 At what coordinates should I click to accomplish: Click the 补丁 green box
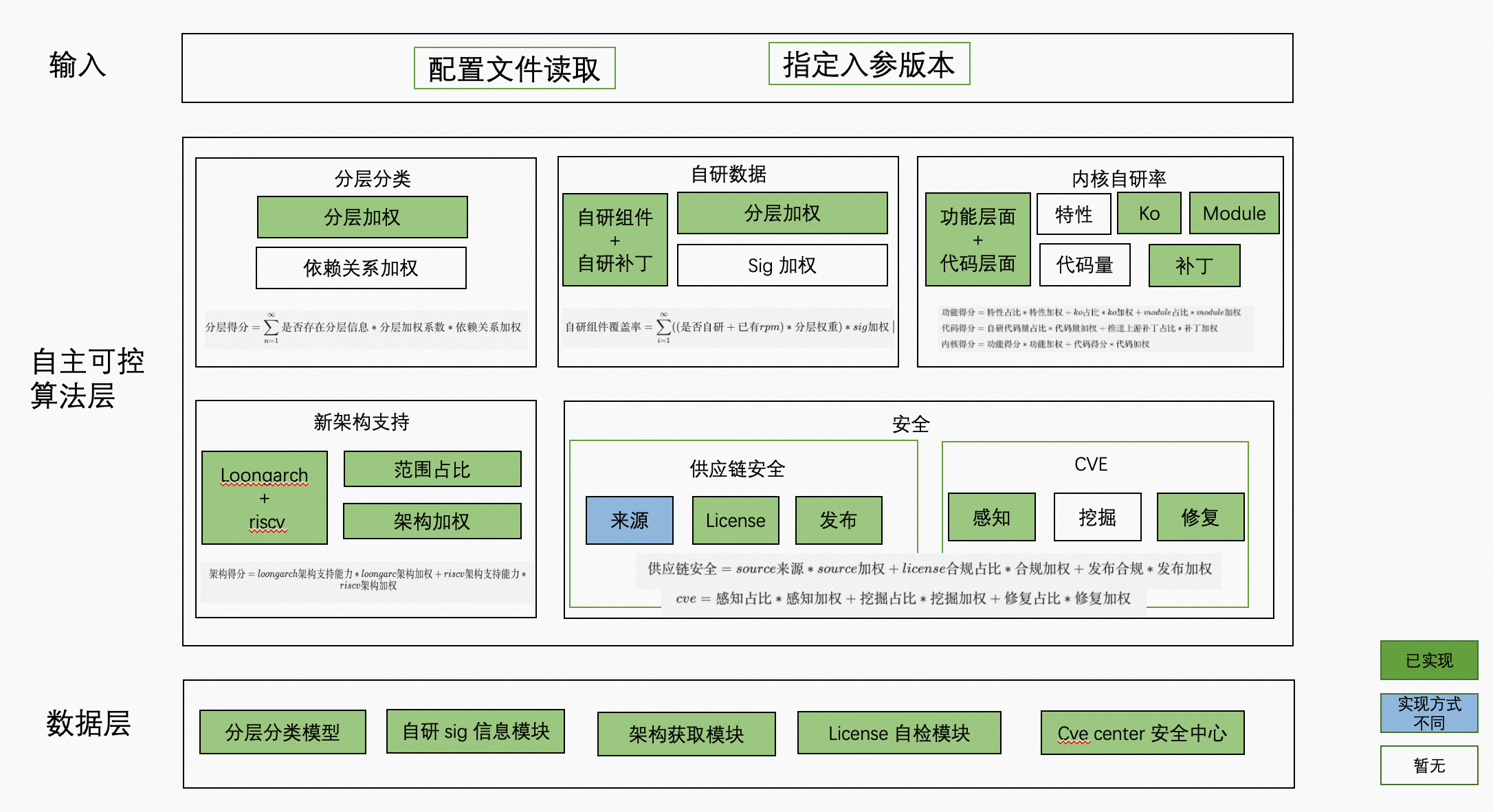click(x=1194, y=266)
